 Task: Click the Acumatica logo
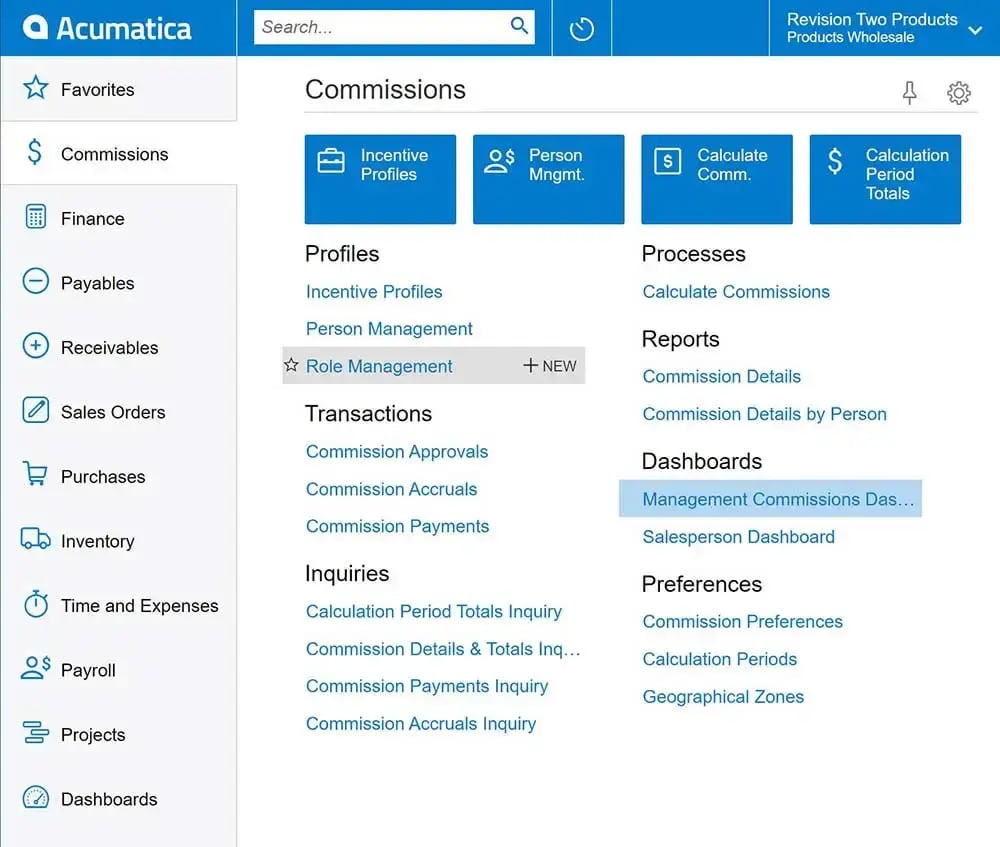click(x=107, y=28)
